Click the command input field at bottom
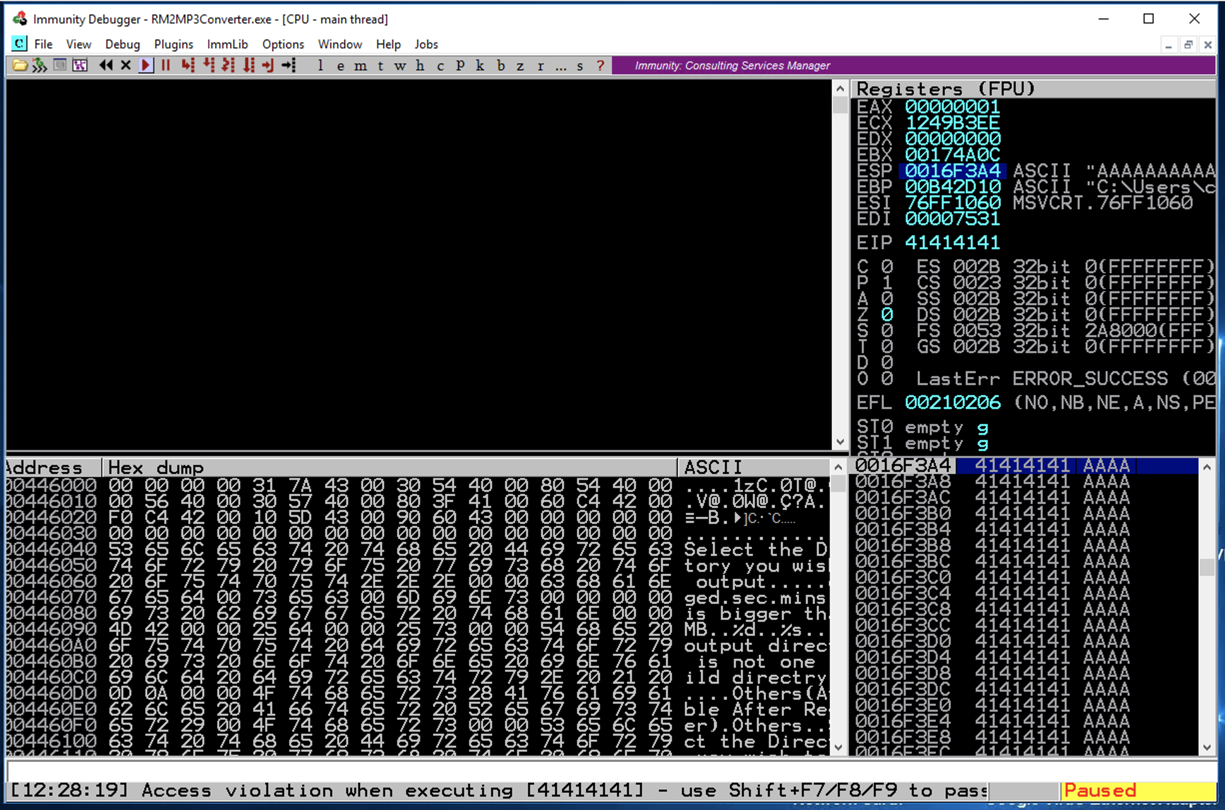This screenshot has height=810, width=1225. [612, 771]
